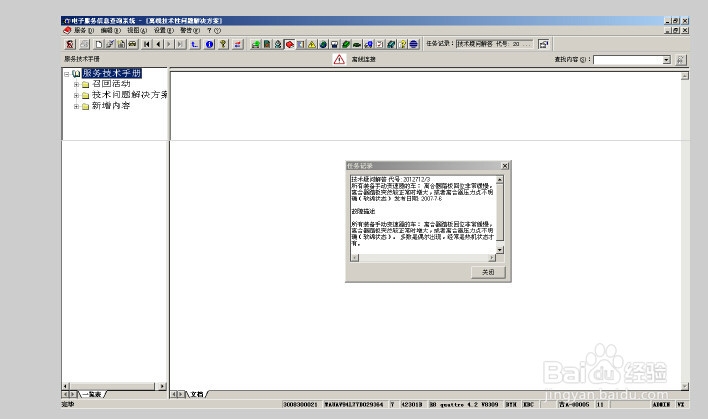The image size is (708, 419).
Task: Click the blank new document toolbar icon
Action: [x=99, y=44]
